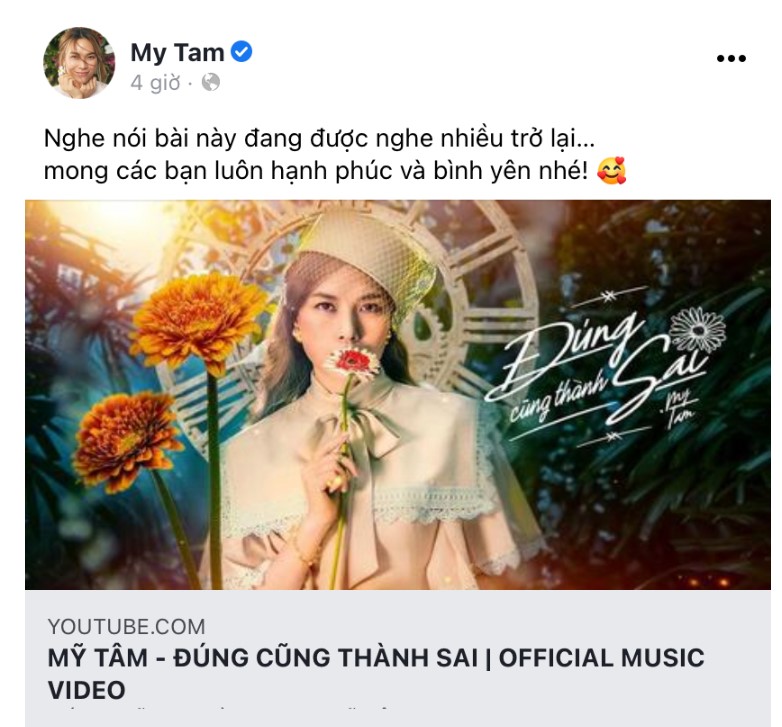Open the 4 giờ post timestamp
Viewport: 782px width, 727px height.
(x=155, y=83)
